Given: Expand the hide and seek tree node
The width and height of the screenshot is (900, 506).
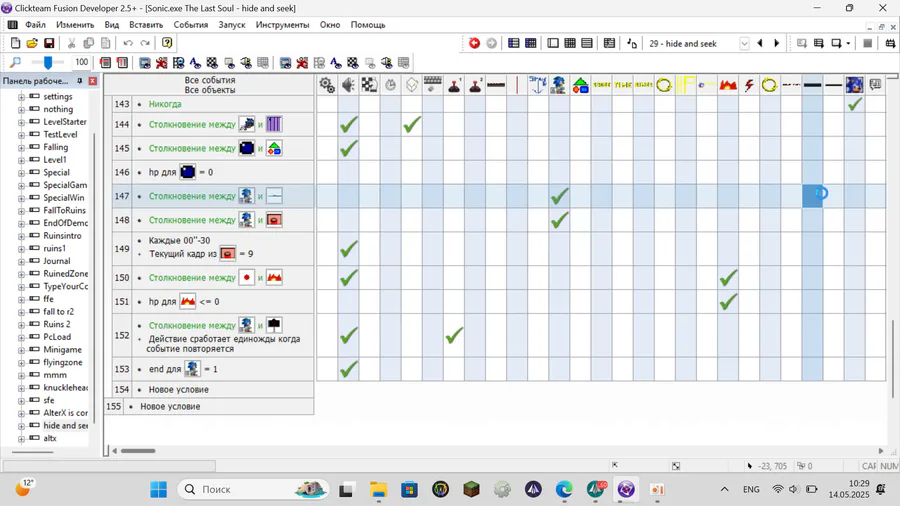Looking at the screenshot, I should [21, 426].
